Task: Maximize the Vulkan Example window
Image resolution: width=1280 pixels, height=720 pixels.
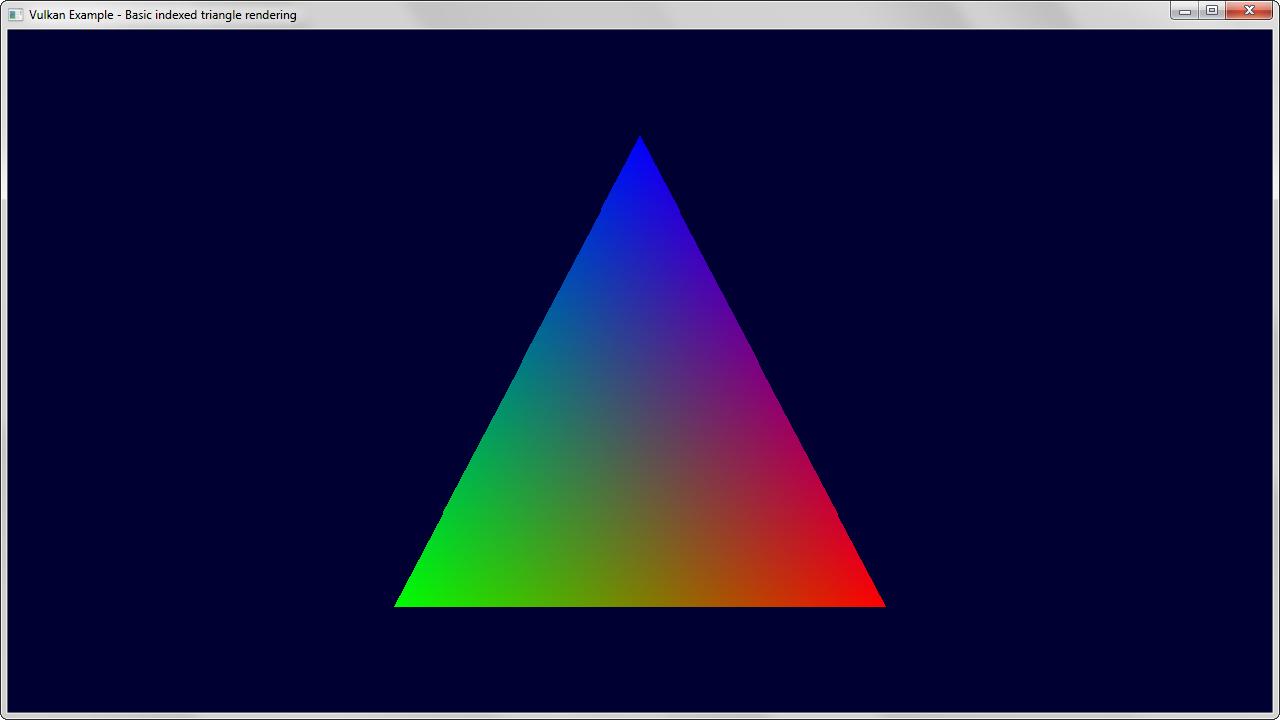Action: pos(1211,11)
